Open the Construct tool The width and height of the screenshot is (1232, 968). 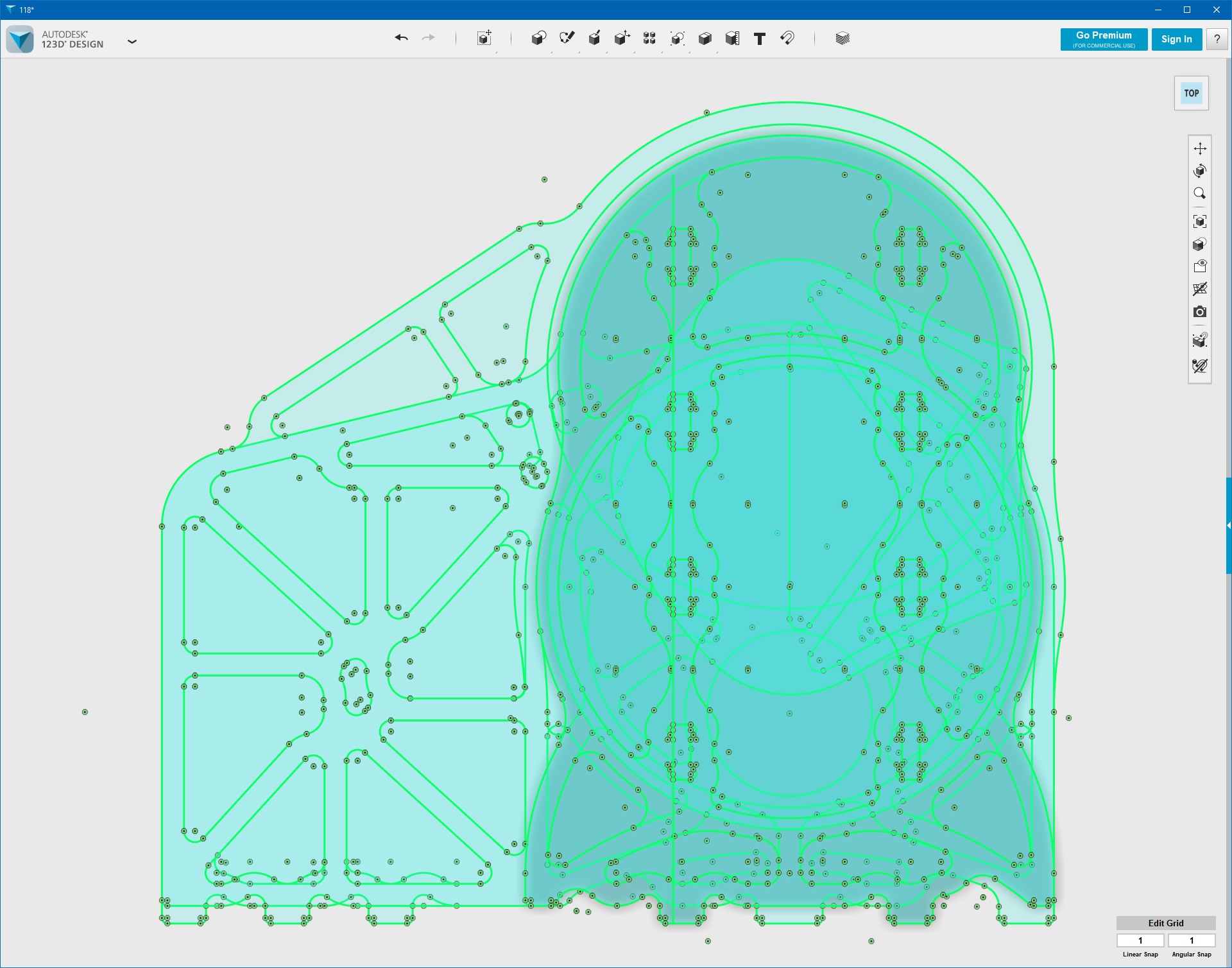[x=594, y=39]
